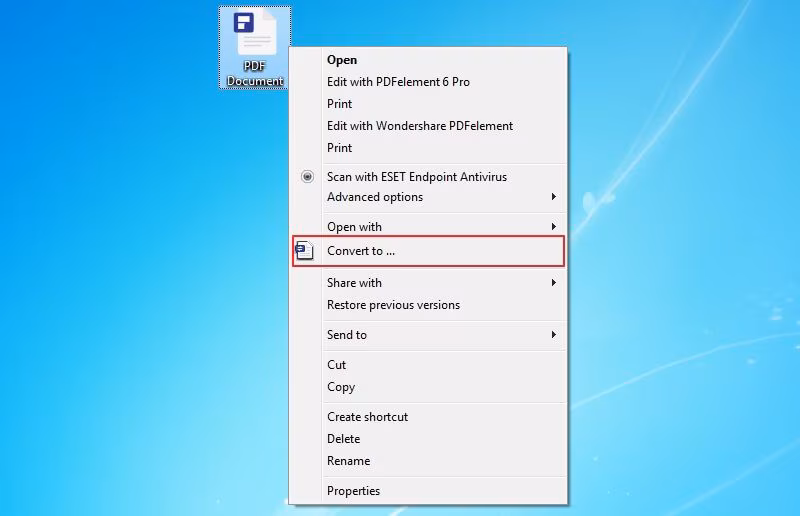Viewport: 800px width, 516px height.
Task: Open the Share with submenu
Action: 429,283
